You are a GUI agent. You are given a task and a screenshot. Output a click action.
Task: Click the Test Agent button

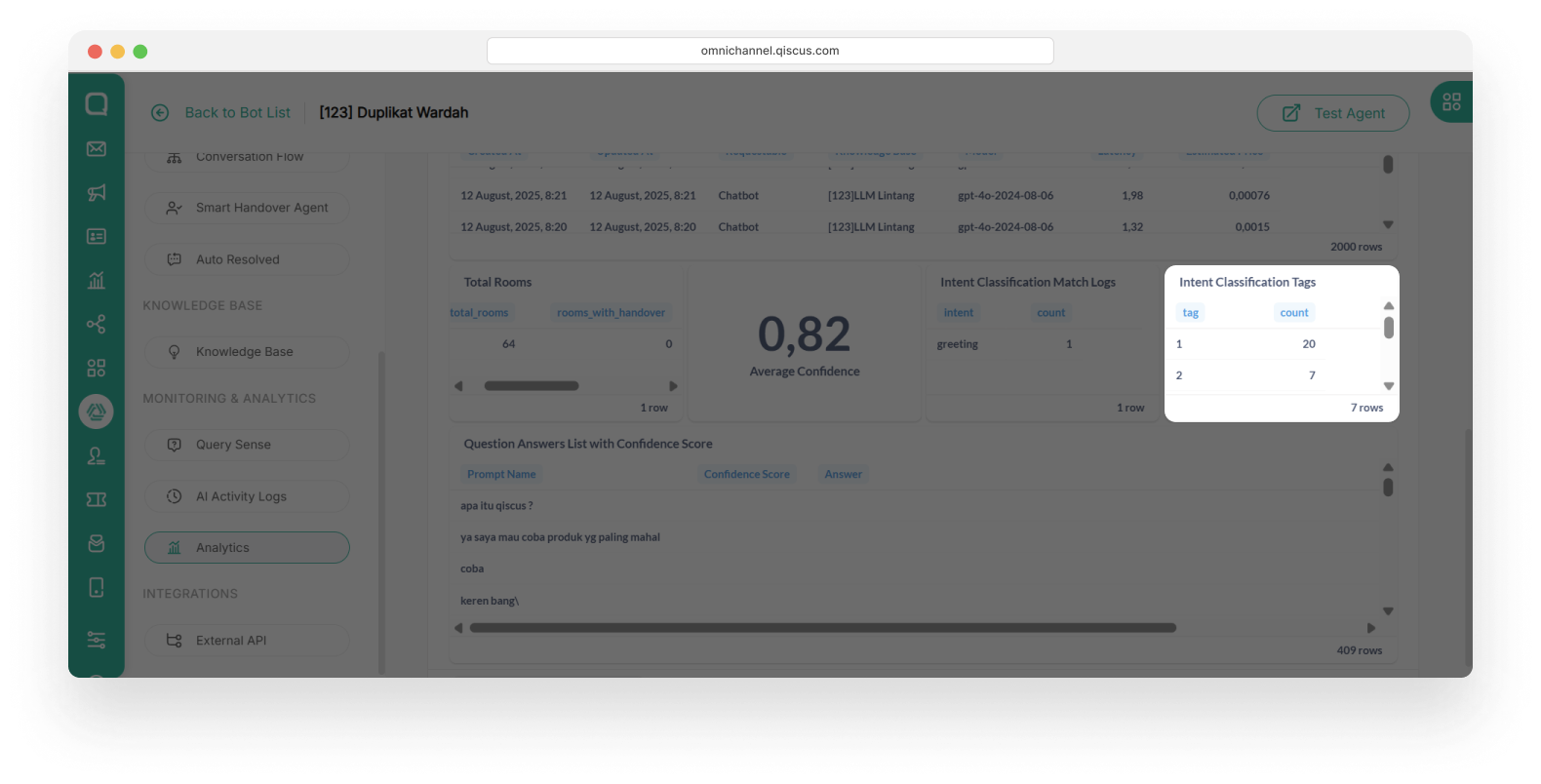(1332, 113)
